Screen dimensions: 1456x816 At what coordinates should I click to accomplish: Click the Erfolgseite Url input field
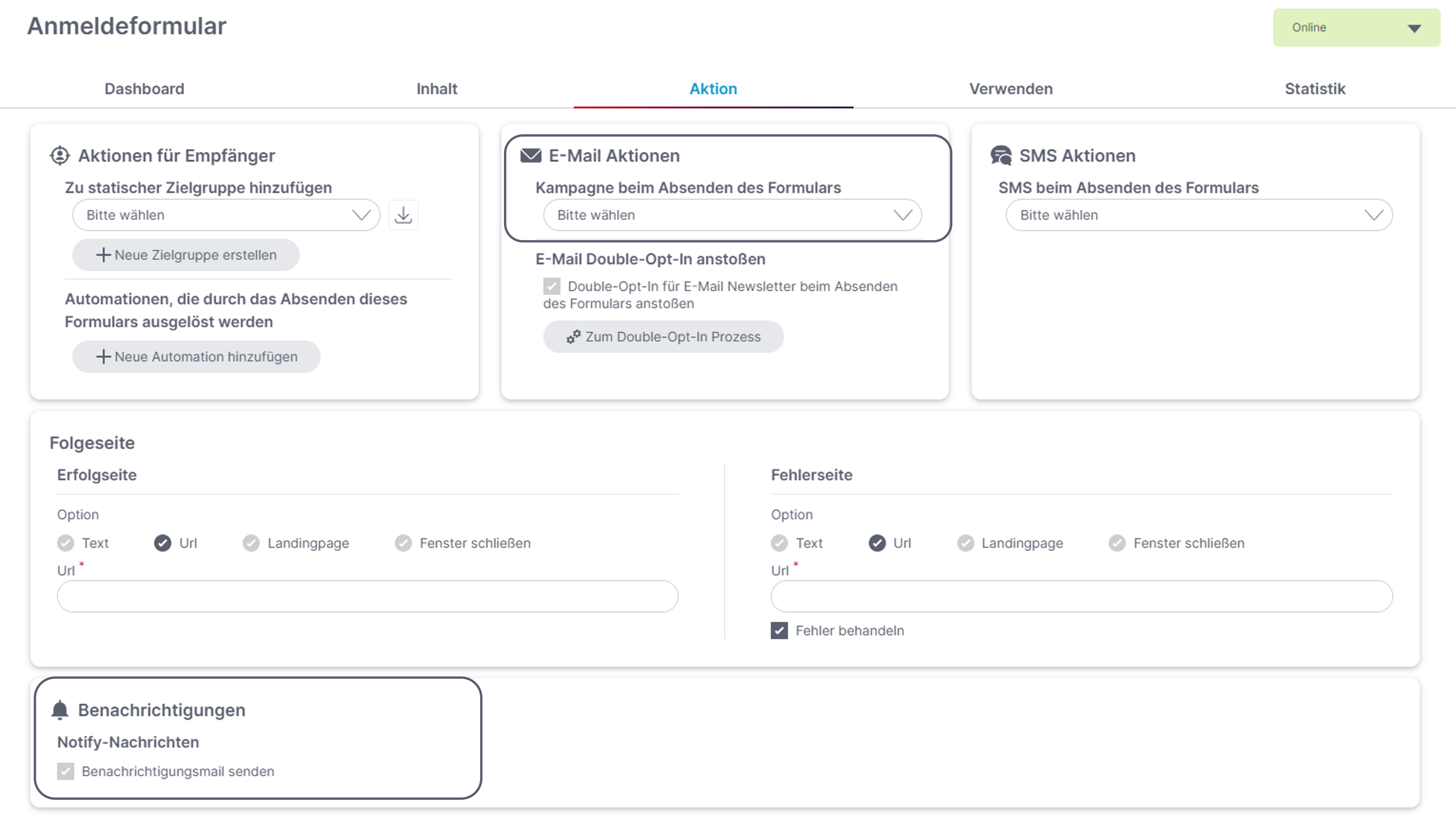click(x=367, y=596)
